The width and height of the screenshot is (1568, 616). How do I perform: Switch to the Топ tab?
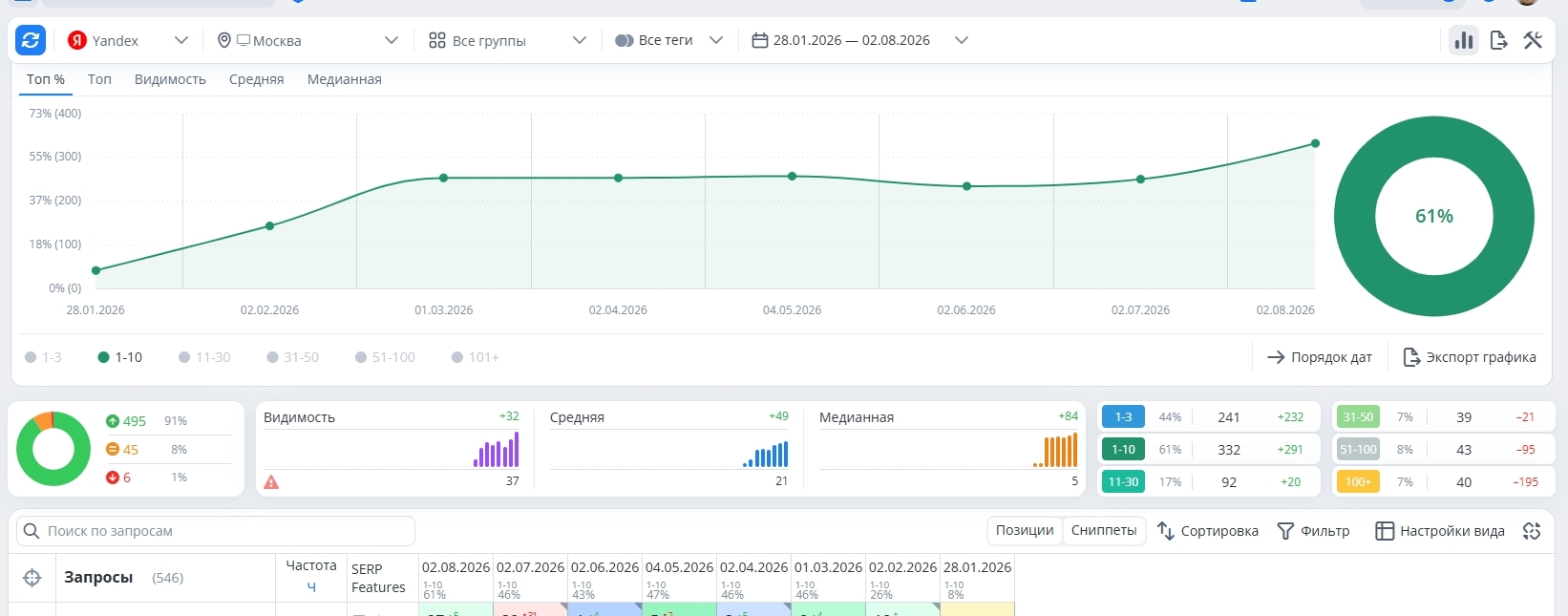(x=99, y=79)
